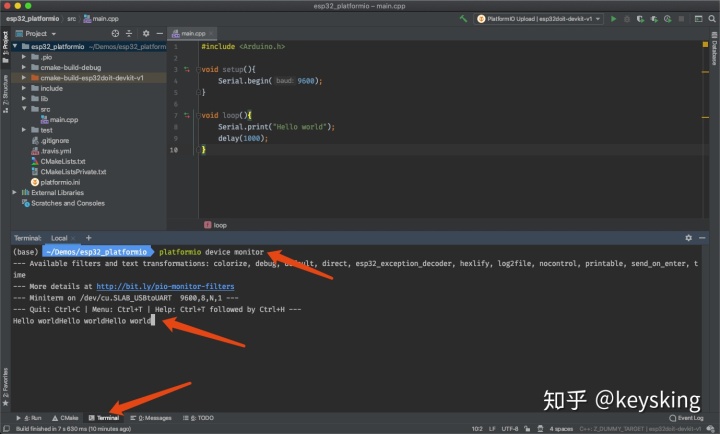720x434 pixels.
Task: Open the 2: Favorites side tab
Action: [6, 387]
